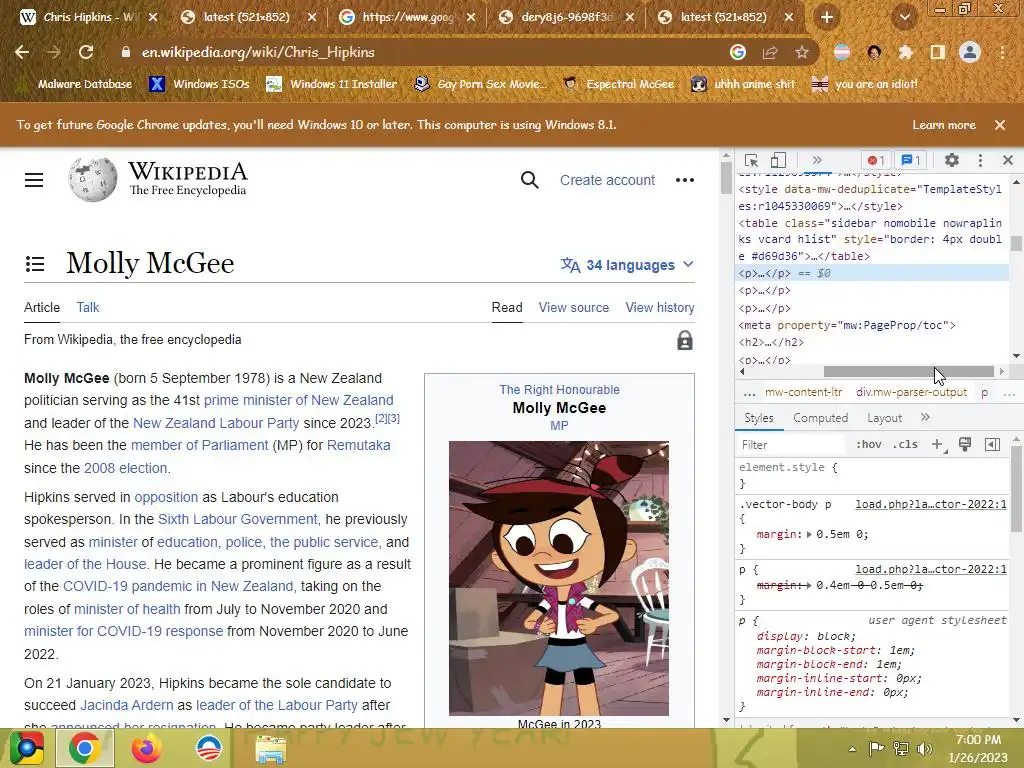
Task: Select the Talk tab
Action: coord(88,308)
